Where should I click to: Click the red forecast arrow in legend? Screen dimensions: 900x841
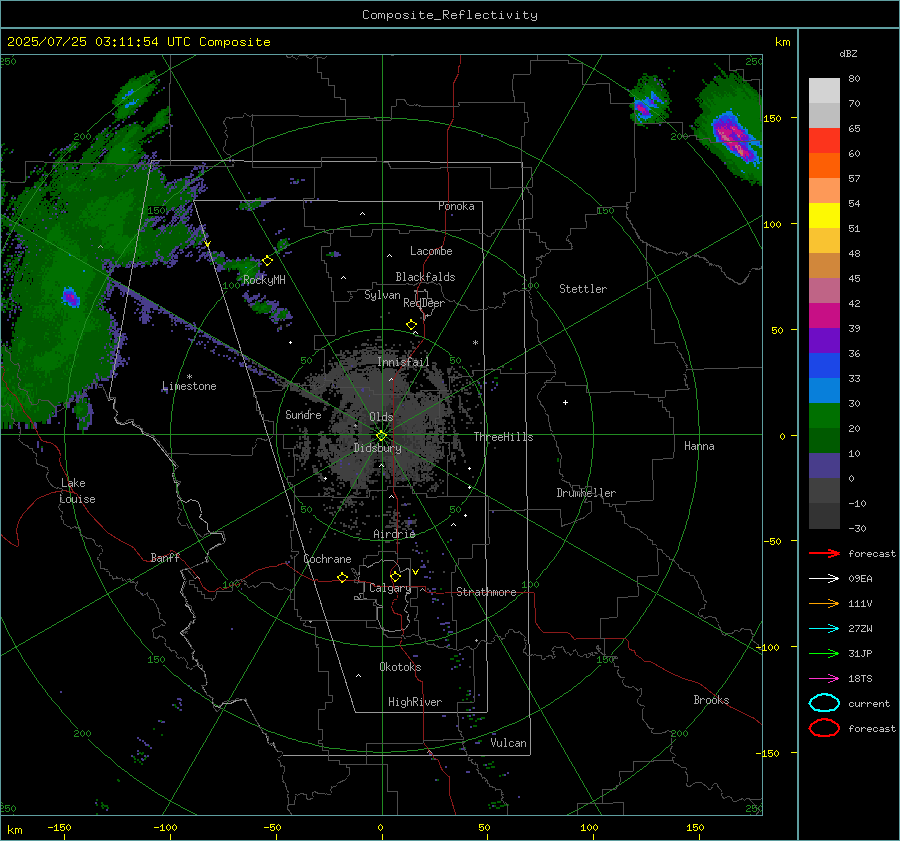click(824, 553)
